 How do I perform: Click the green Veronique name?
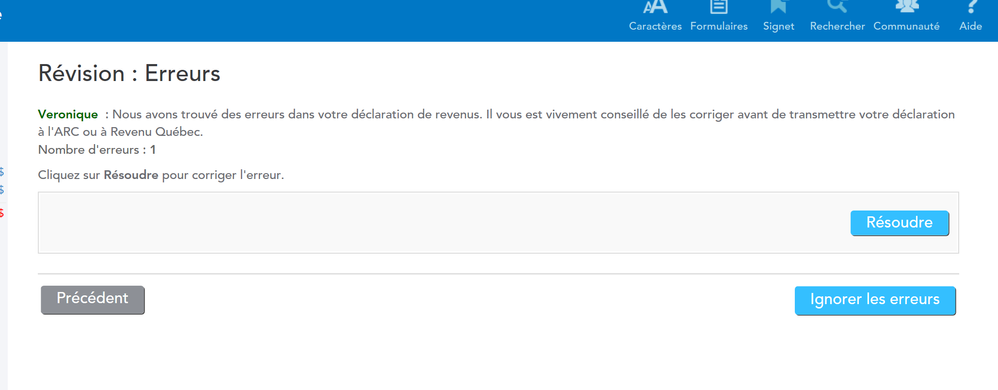(x=68, y=115)
